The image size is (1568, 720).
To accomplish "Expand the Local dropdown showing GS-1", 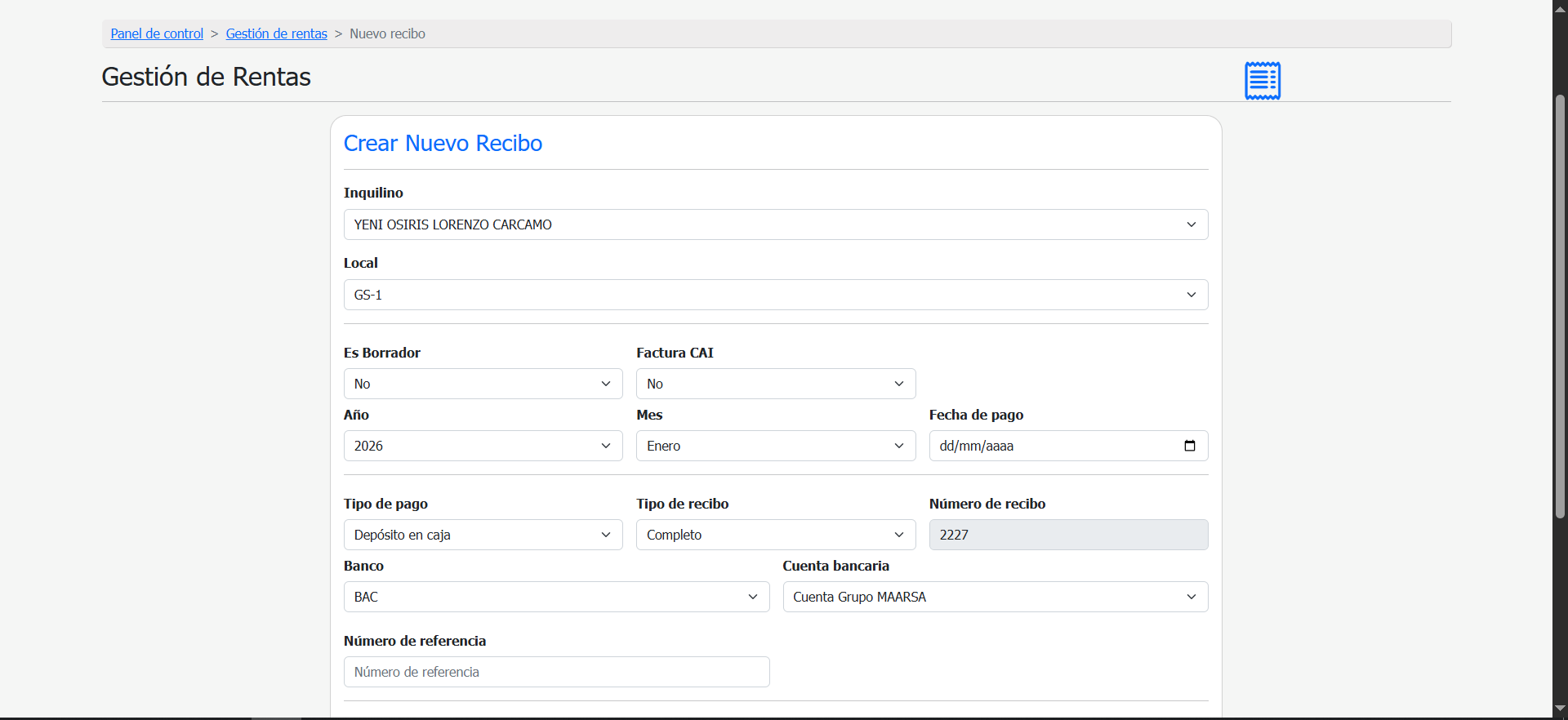I will click(x=775, y=295).
